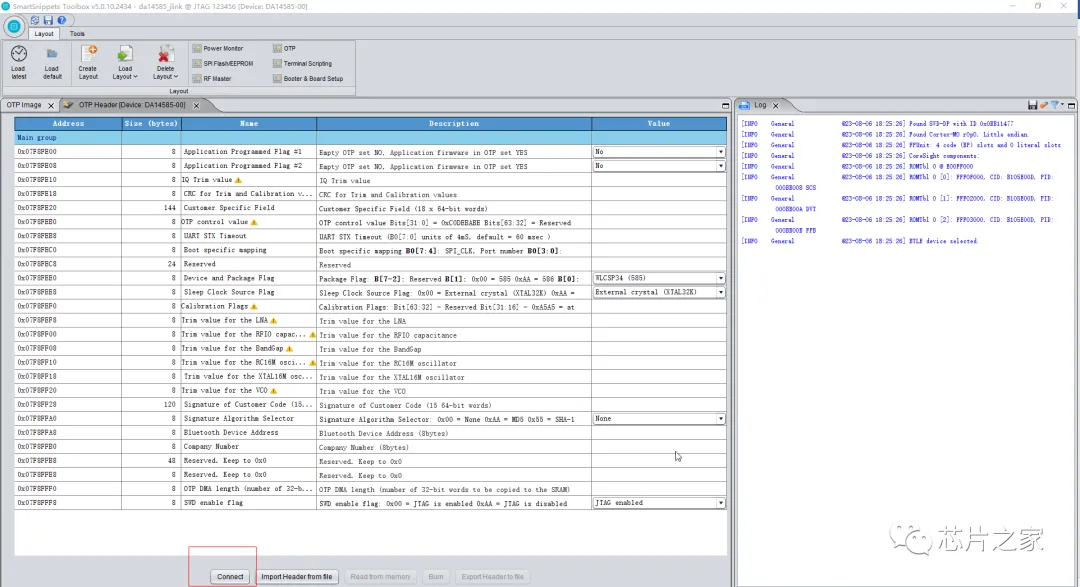Open the log filter funnel icon
Viewport: 1080px width, 587px height.
(1055, 105)
